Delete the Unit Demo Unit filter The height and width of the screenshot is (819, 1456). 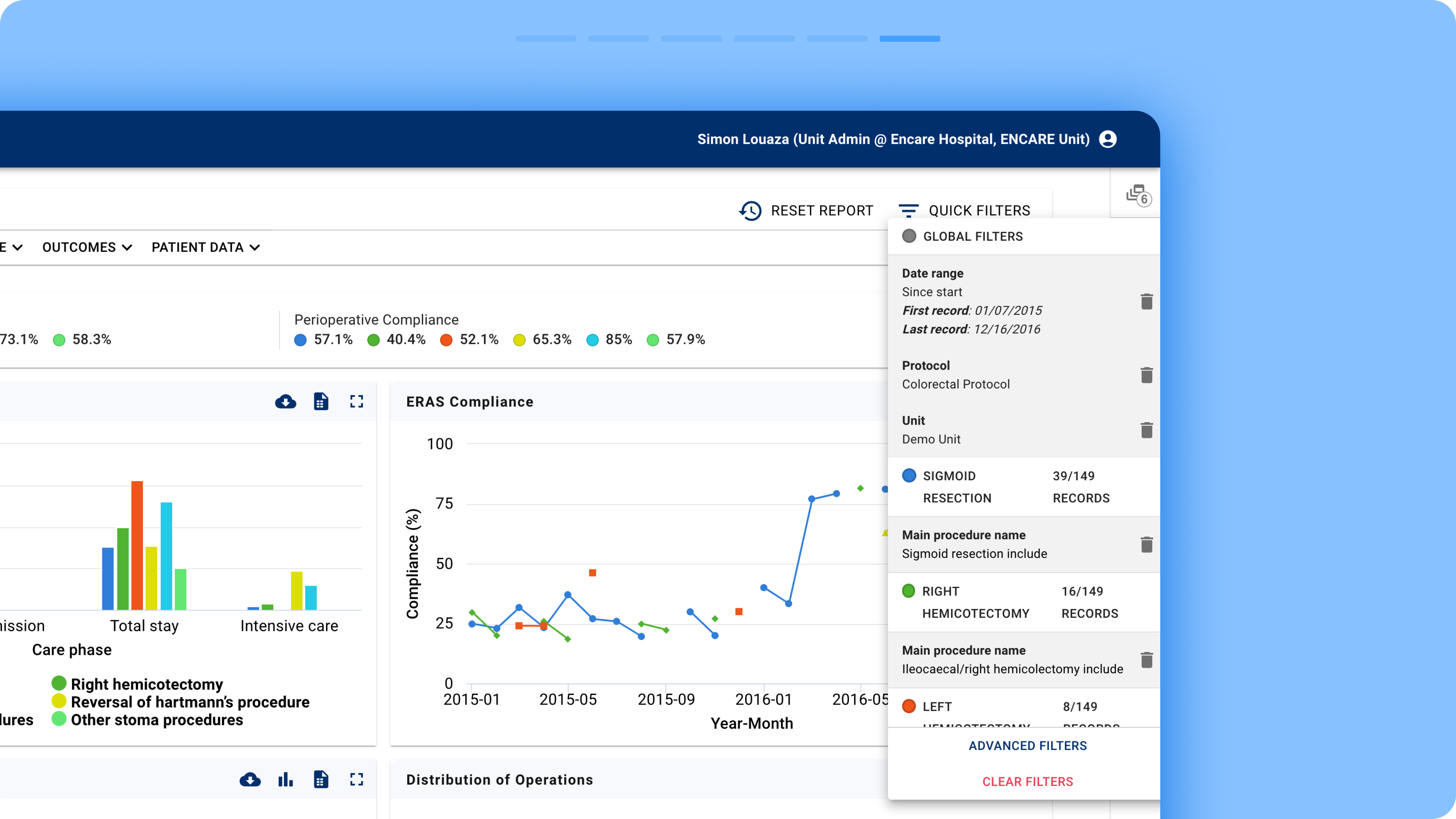tap(1146, 430)
